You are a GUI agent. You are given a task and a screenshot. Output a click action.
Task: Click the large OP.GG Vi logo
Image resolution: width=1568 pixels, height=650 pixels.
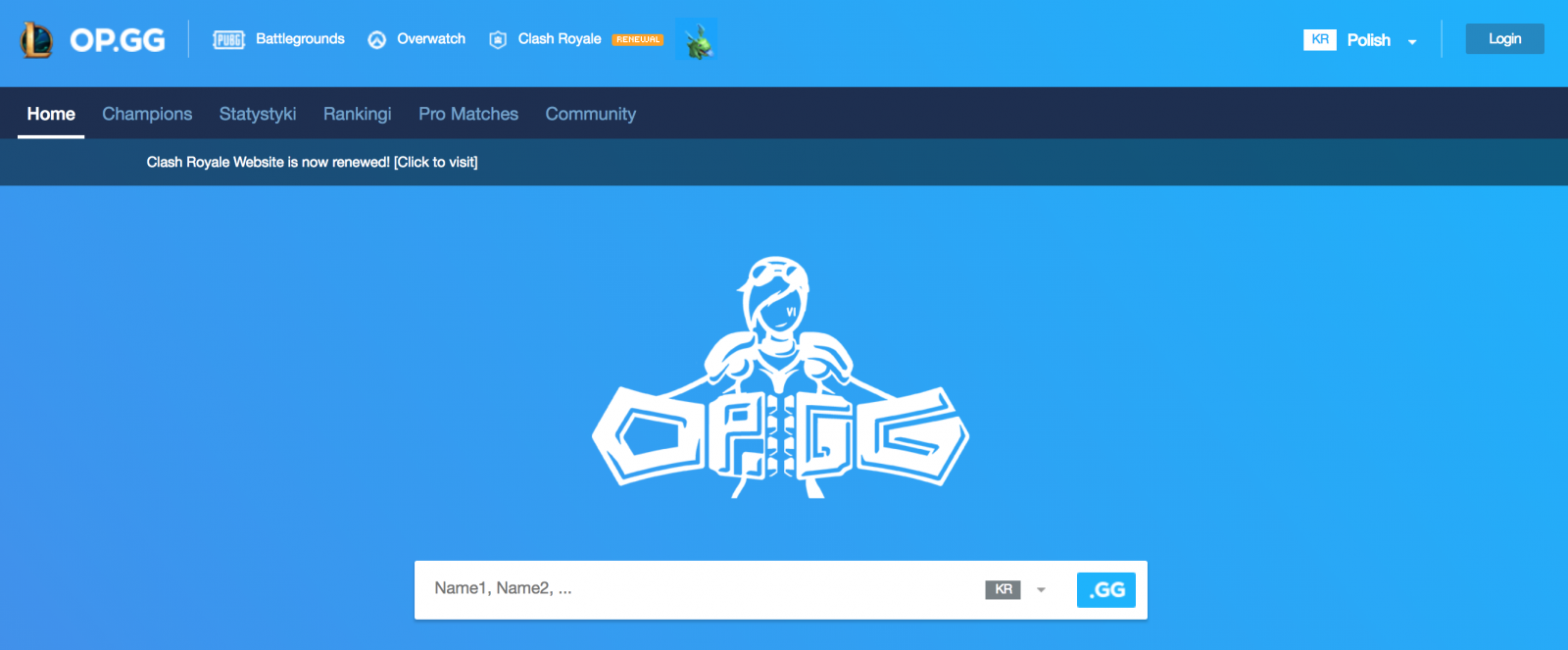click(x=780, y=377)
